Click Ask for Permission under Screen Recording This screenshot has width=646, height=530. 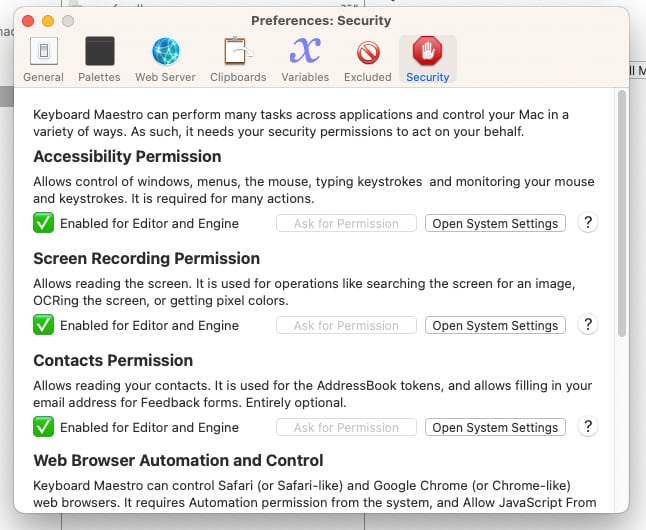coord(346,325)
